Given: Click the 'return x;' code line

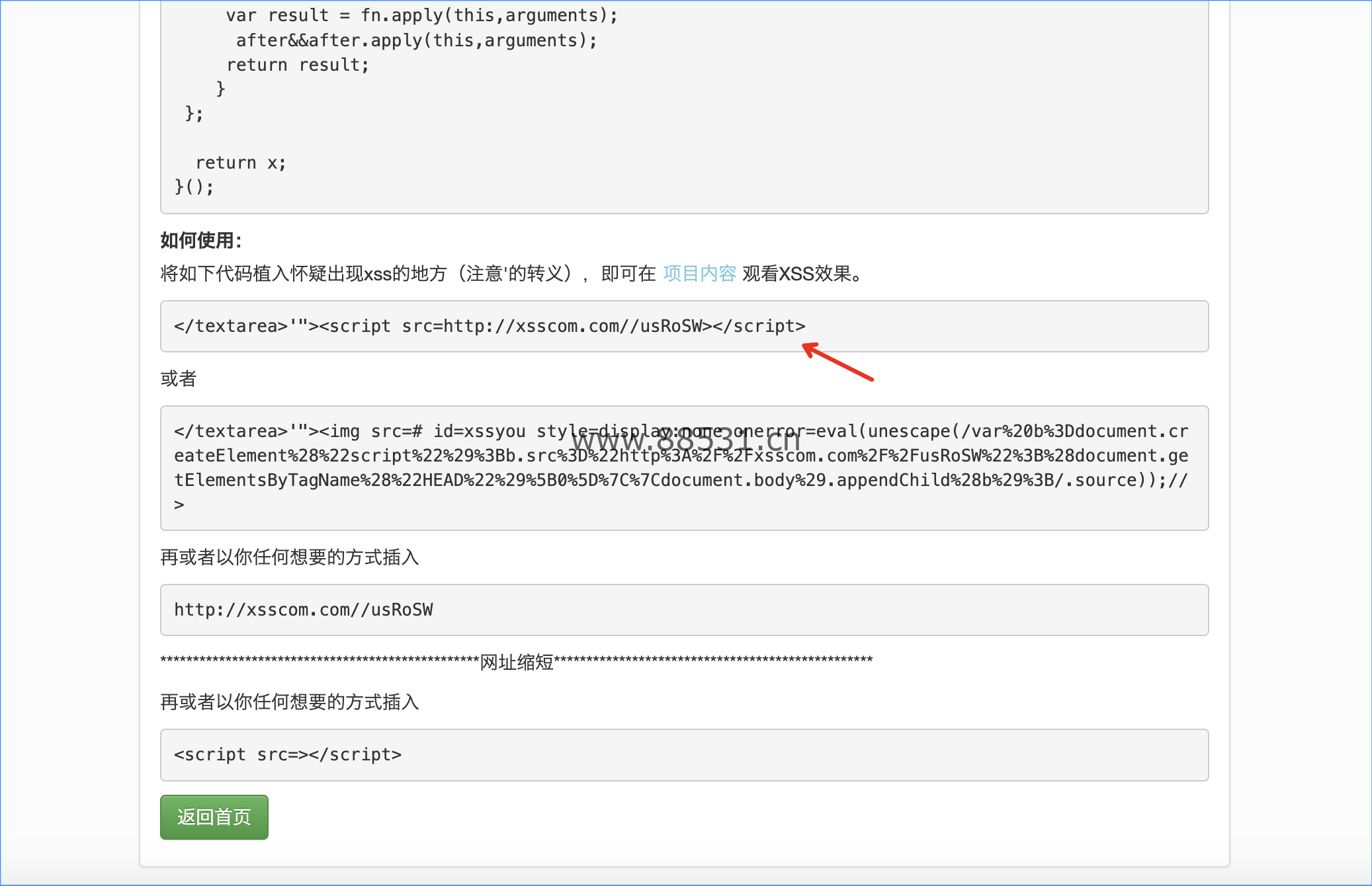Looking at the screenshot, I should point(241,163).
